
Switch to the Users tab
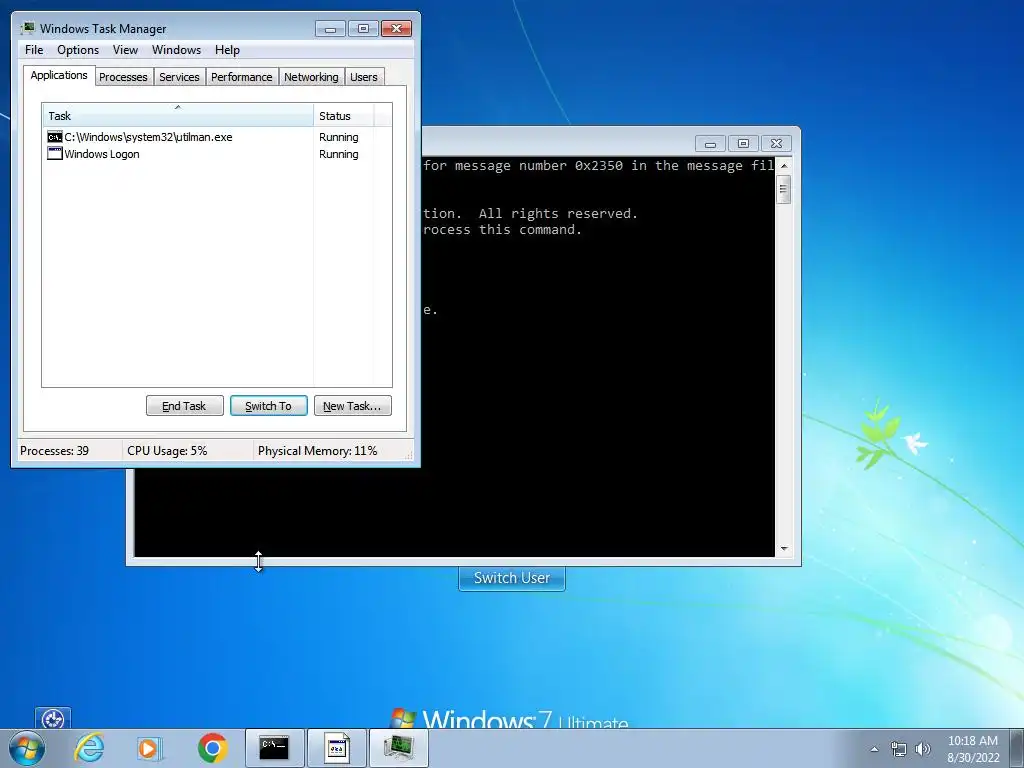pos(364,77)
